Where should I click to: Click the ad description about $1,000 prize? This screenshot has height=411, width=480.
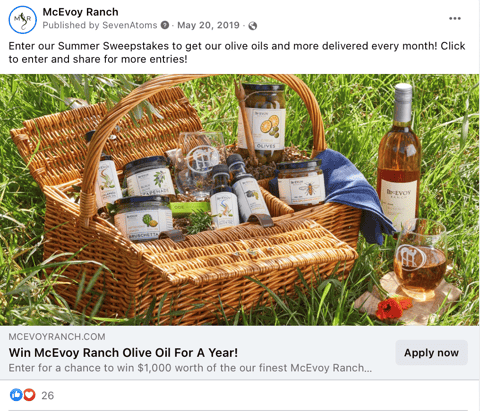[x=190, y=368]
